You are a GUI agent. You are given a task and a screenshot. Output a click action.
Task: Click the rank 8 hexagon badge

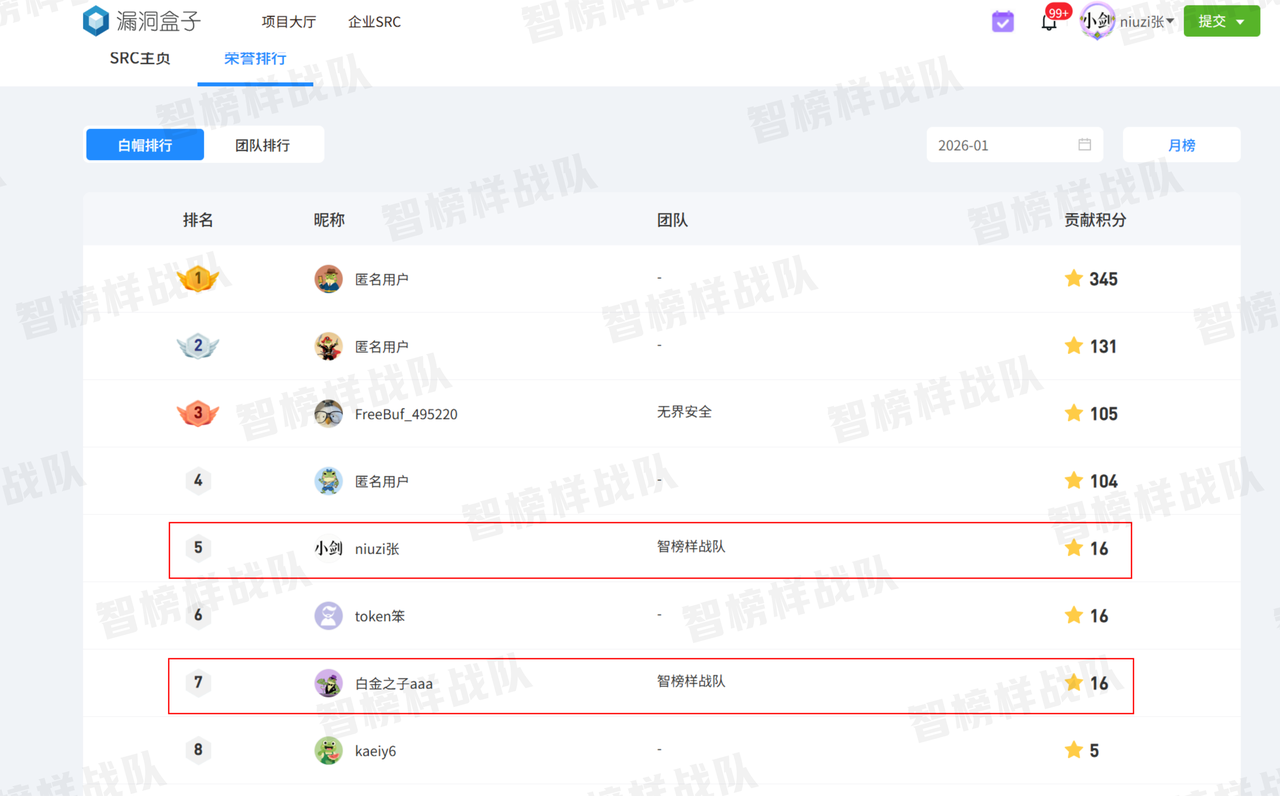point(198,750)
